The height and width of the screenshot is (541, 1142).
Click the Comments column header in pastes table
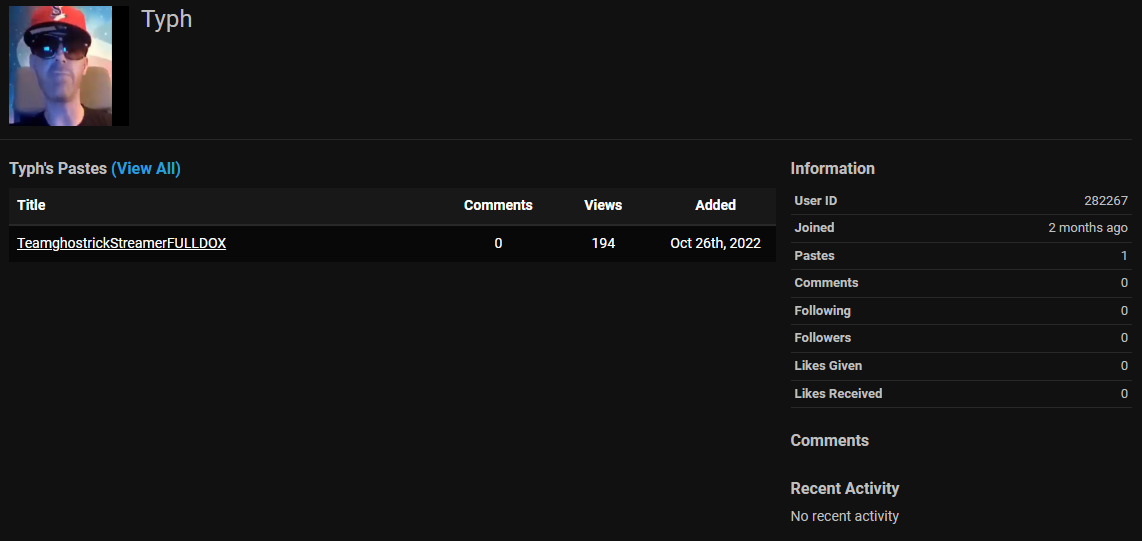tap(498, 205)
